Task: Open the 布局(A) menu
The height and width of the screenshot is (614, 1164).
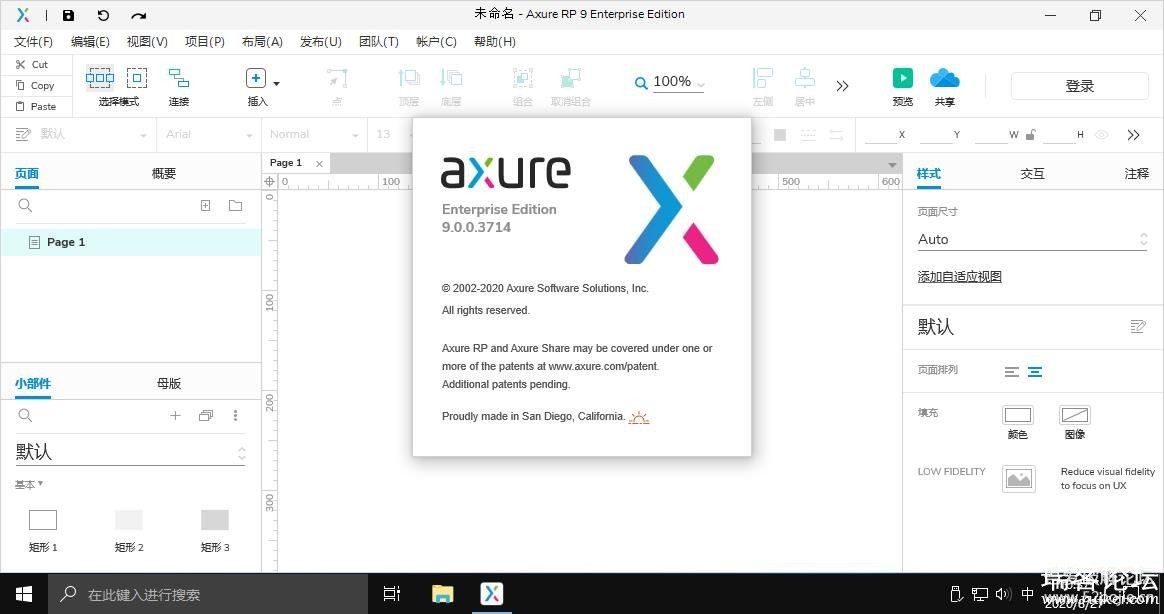Action: point(262,42)
